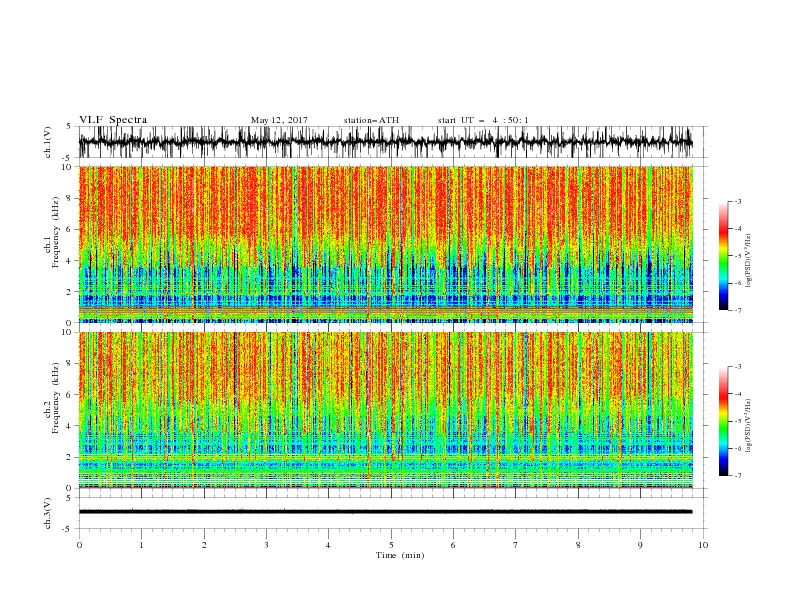Click the time axis tick label "1"
This screenshot has width=792, height=612.
[141, 545]
